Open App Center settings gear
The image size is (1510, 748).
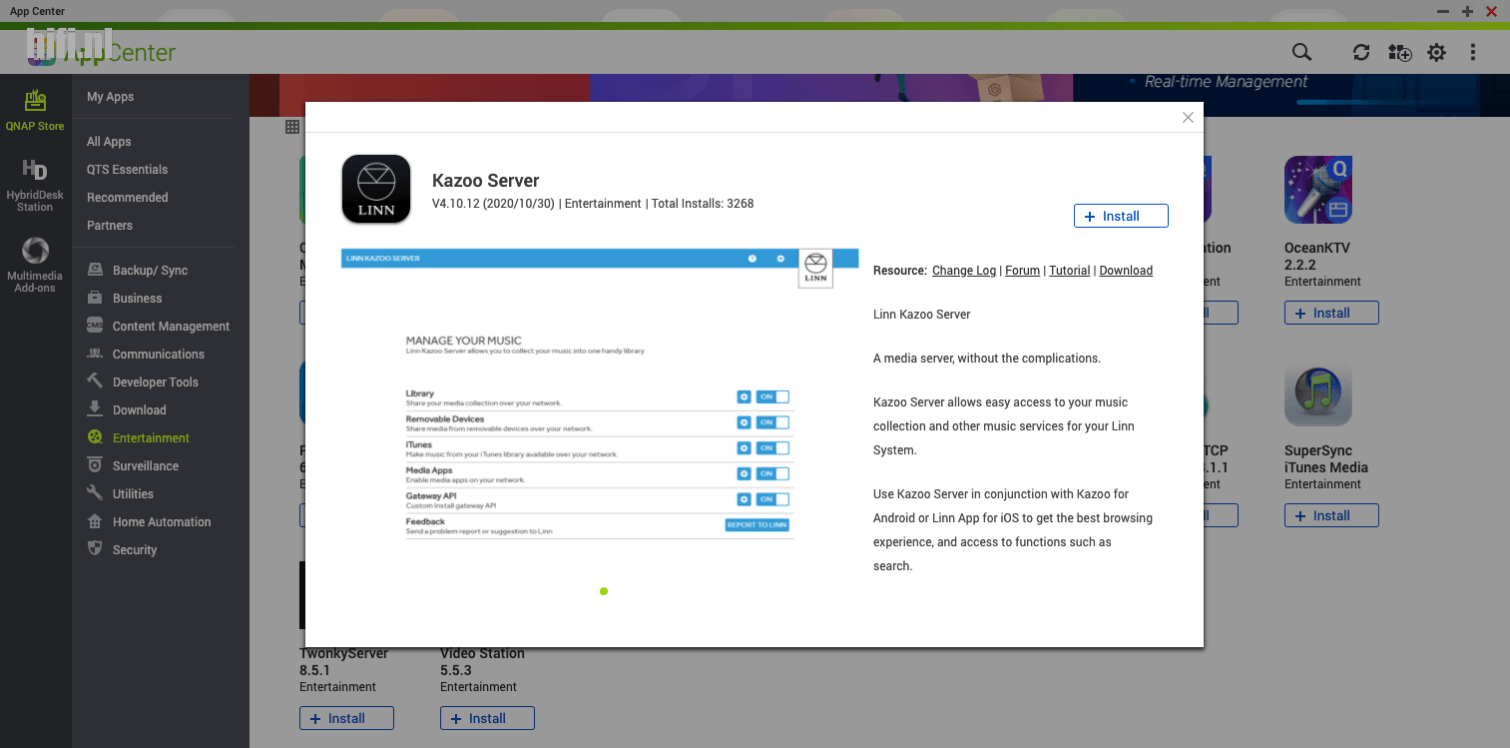(1436, 52)
